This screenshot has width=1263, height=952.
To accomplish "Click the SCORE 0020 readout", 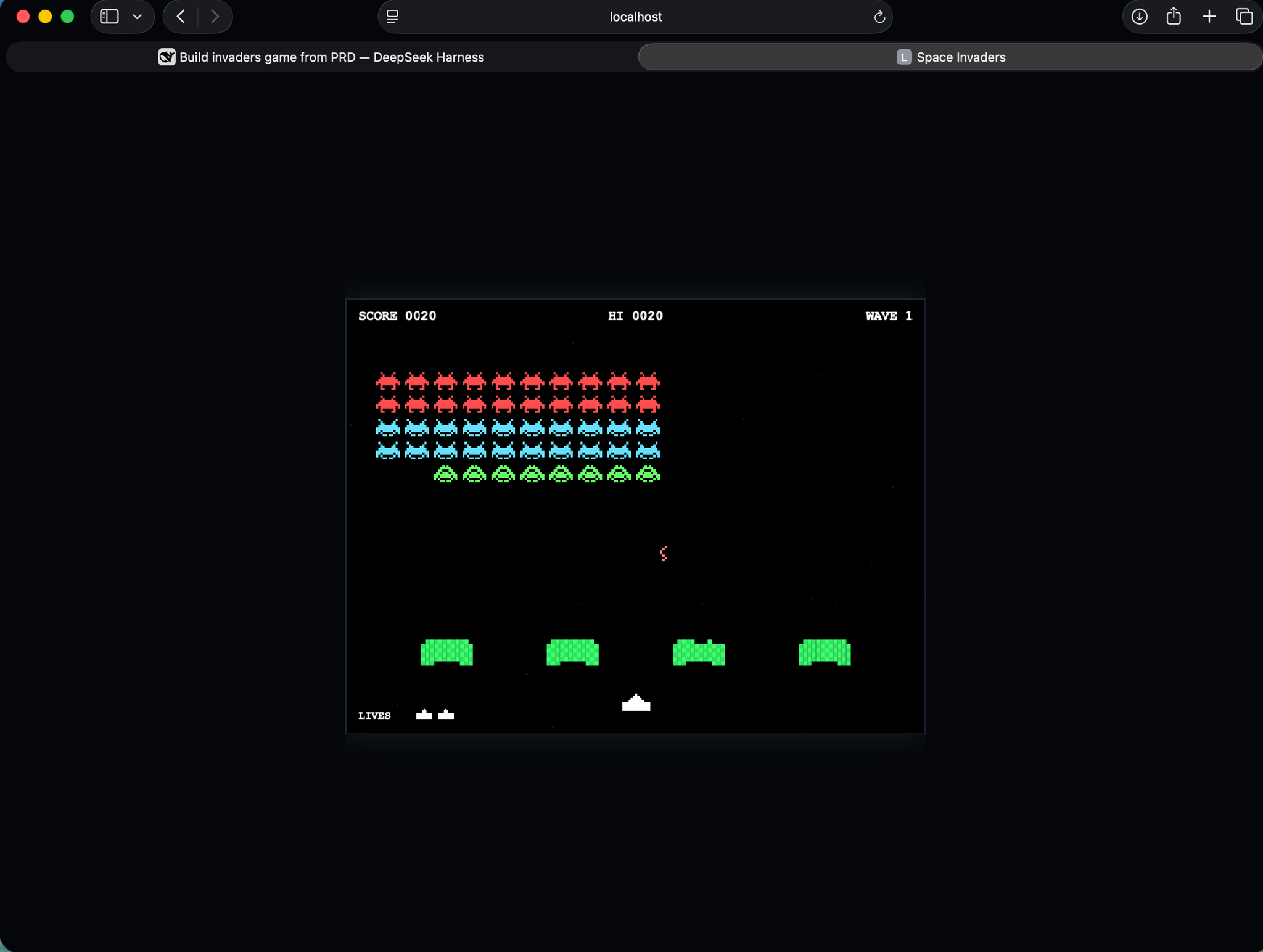I will click(x=397, y=316).
